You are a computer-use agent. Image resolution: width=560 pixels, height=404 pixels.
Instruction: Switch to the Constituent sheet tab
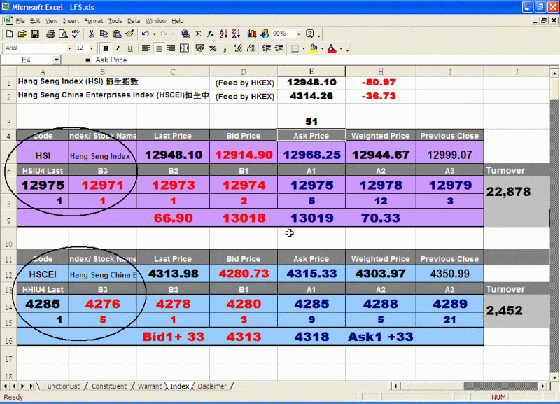(109, 386)
